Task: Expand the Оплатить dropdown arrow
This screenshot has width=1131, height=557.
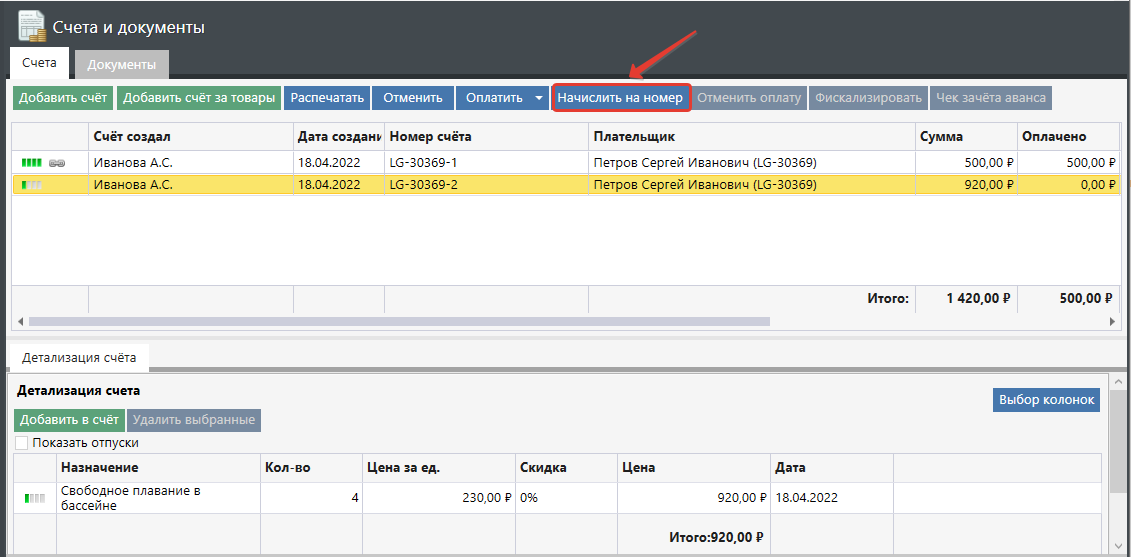Action: coord(539,98)
